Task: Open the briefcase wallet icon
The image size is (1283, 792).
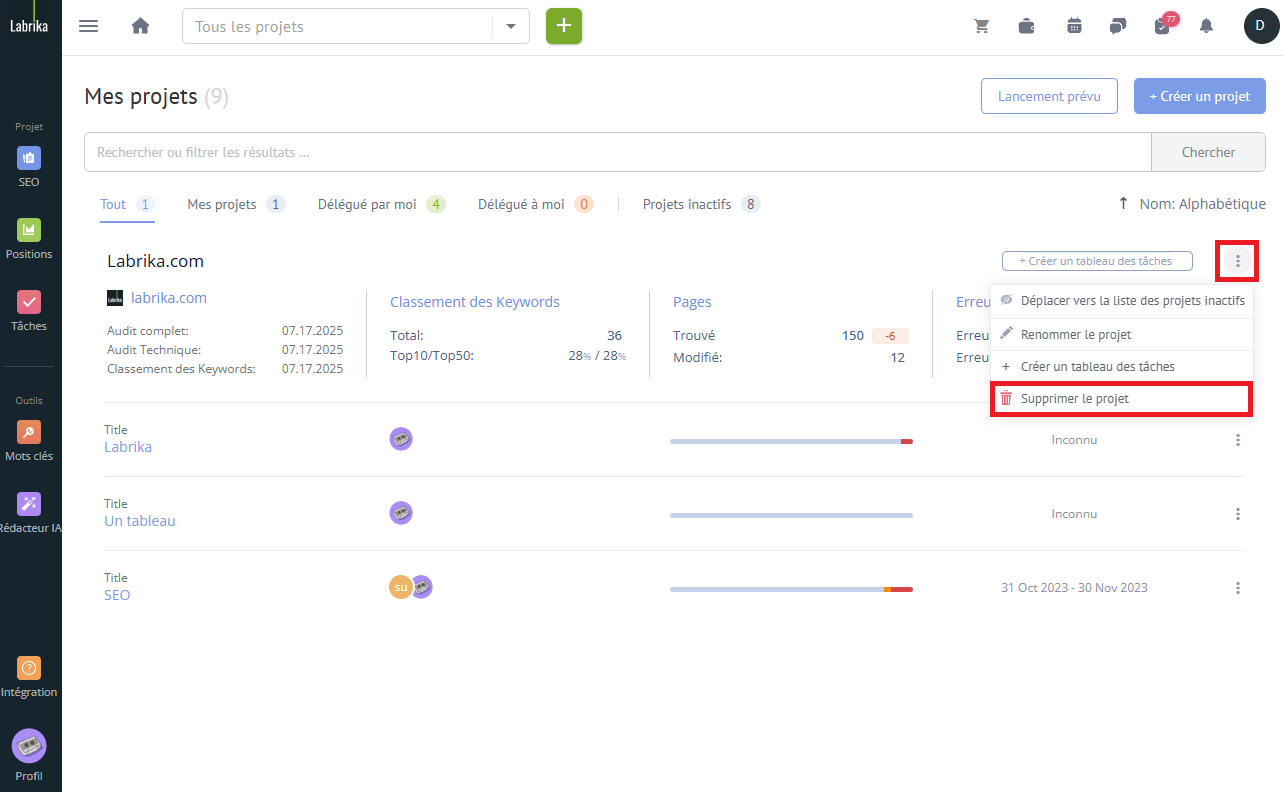Action: [x=1027, y=26]
